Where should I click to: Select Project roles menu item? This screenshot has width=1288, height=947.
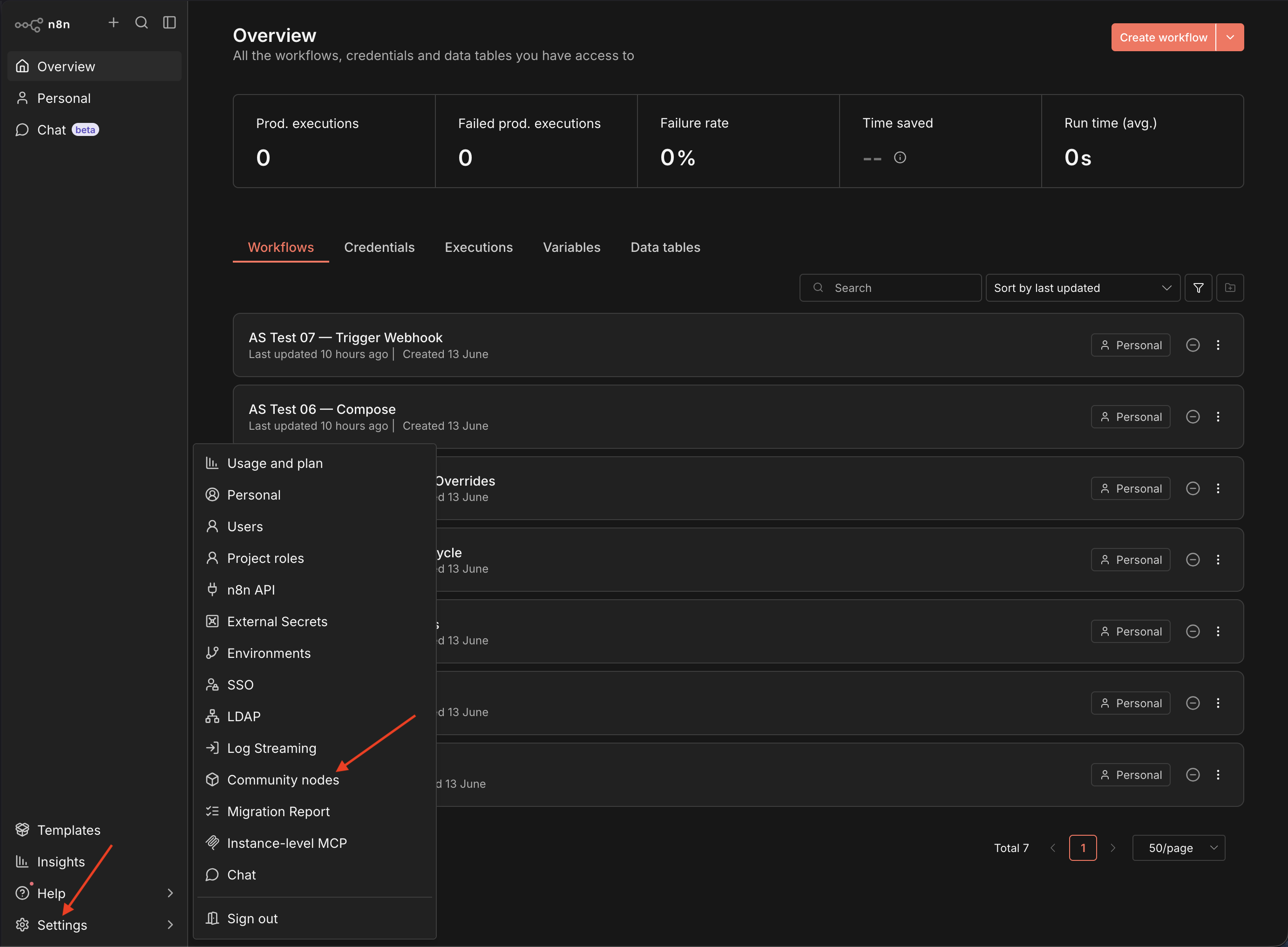click(315, 558)
